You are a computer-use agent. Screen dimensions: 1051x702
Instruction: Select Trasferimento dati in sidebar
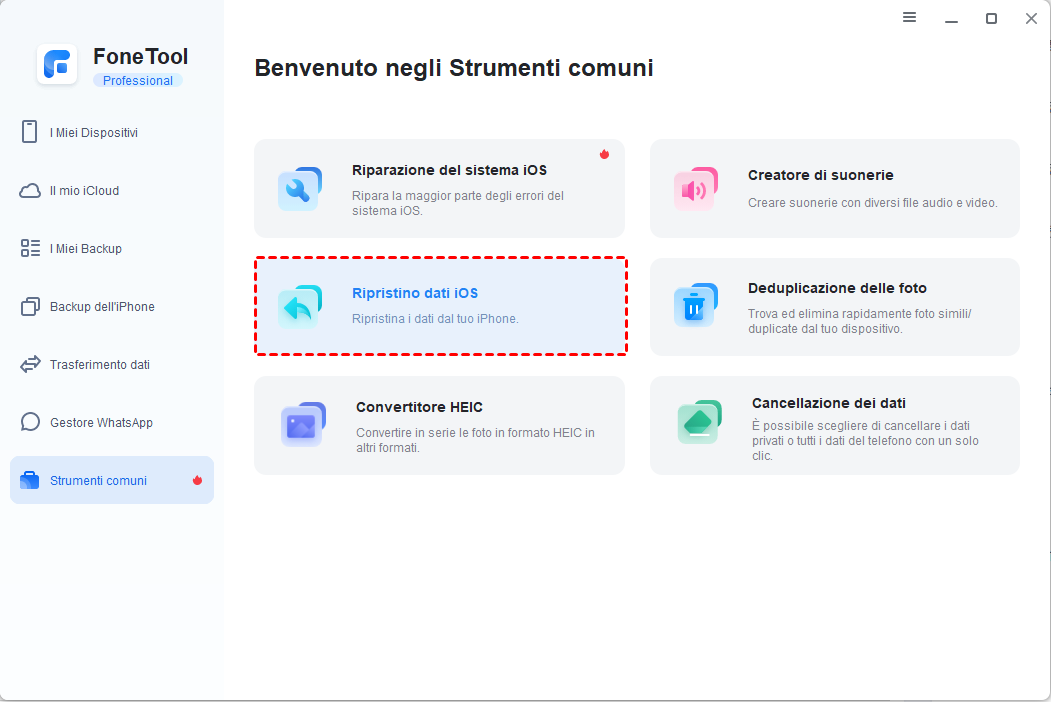(99, 364)
